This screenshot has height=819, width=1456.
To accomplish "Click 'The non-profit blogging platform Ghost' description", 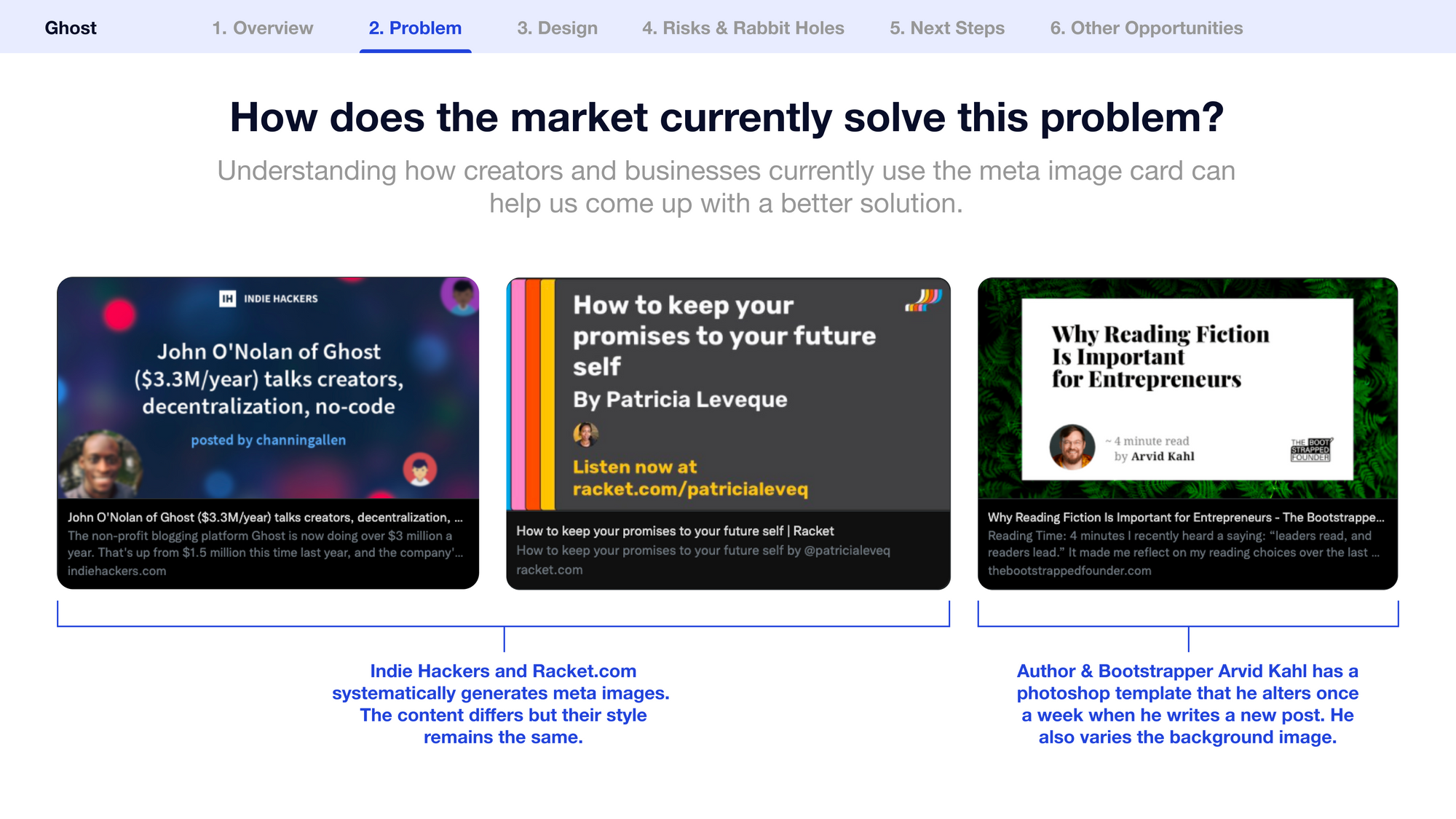I will pos(265,544).
